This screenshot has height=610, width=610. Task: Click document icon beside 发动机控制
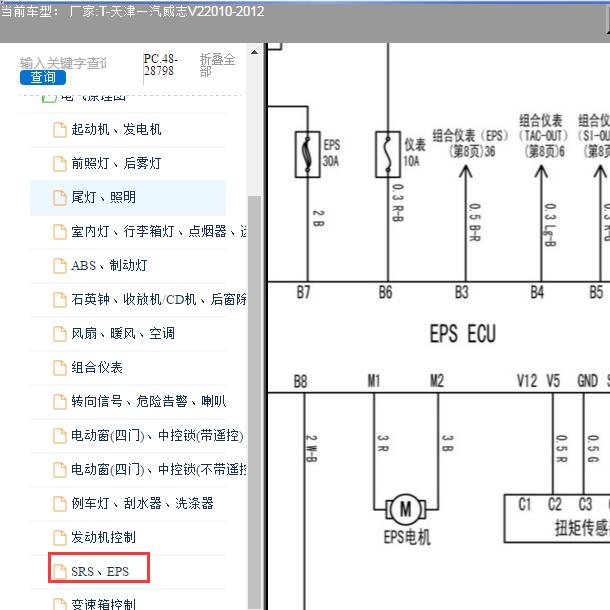(x=60, y=538)
